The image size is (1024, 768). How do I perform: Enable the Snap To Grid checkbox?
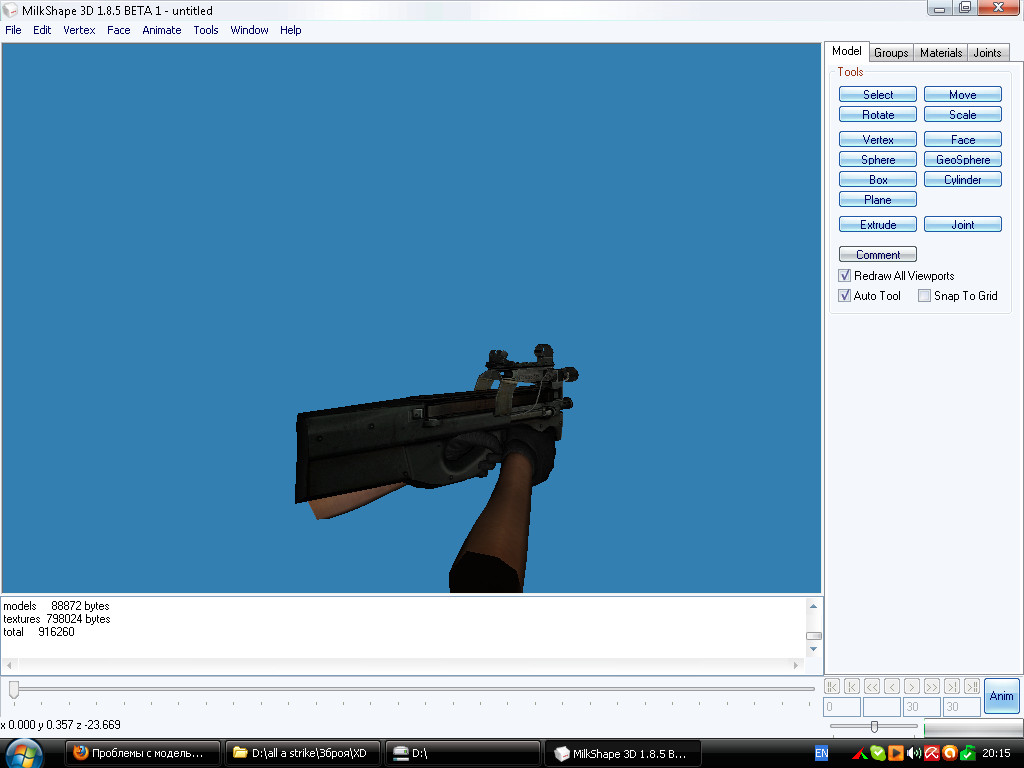pos(925,296)
